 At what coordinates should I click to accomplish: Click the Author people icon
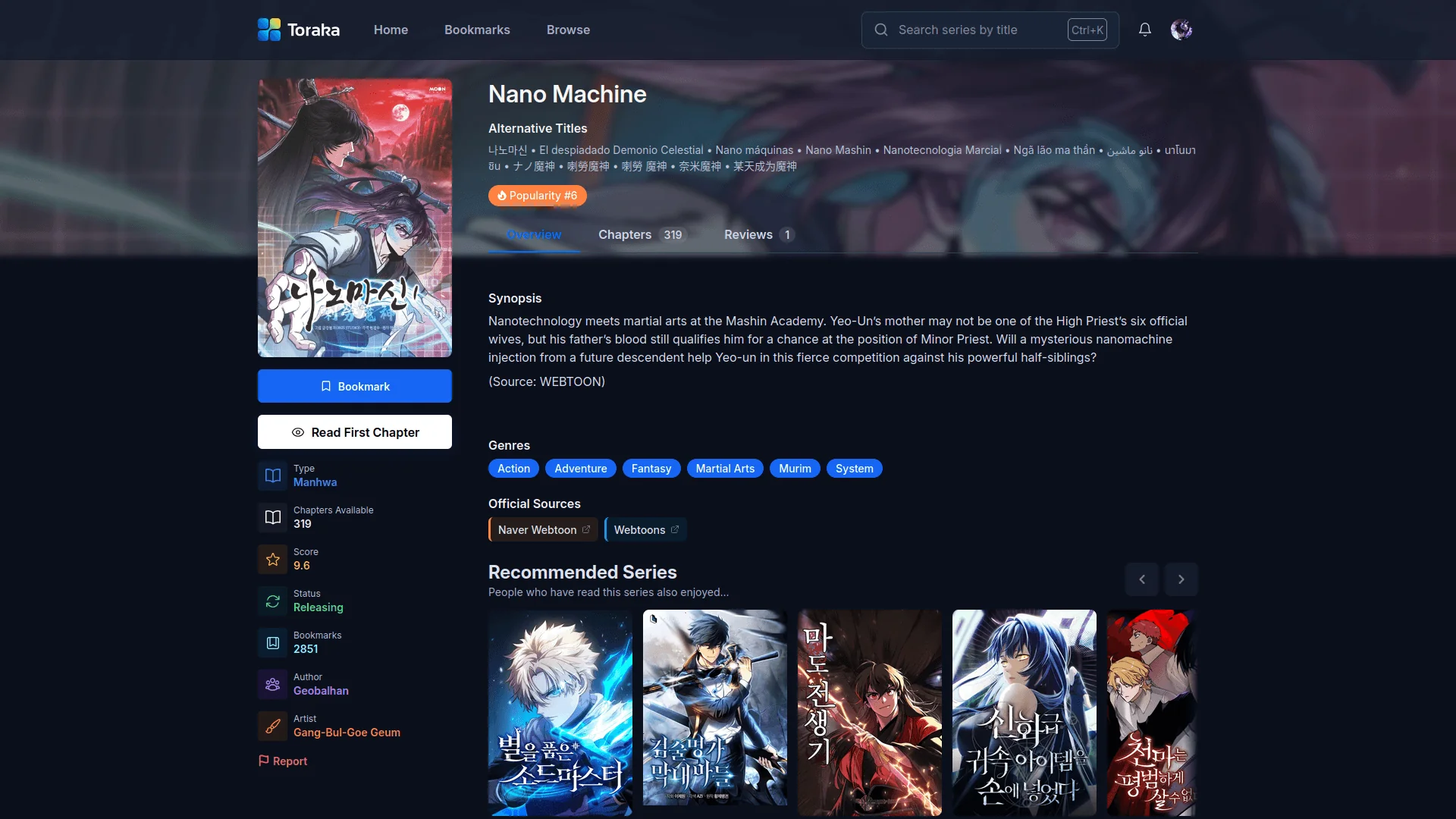(273, 684)
